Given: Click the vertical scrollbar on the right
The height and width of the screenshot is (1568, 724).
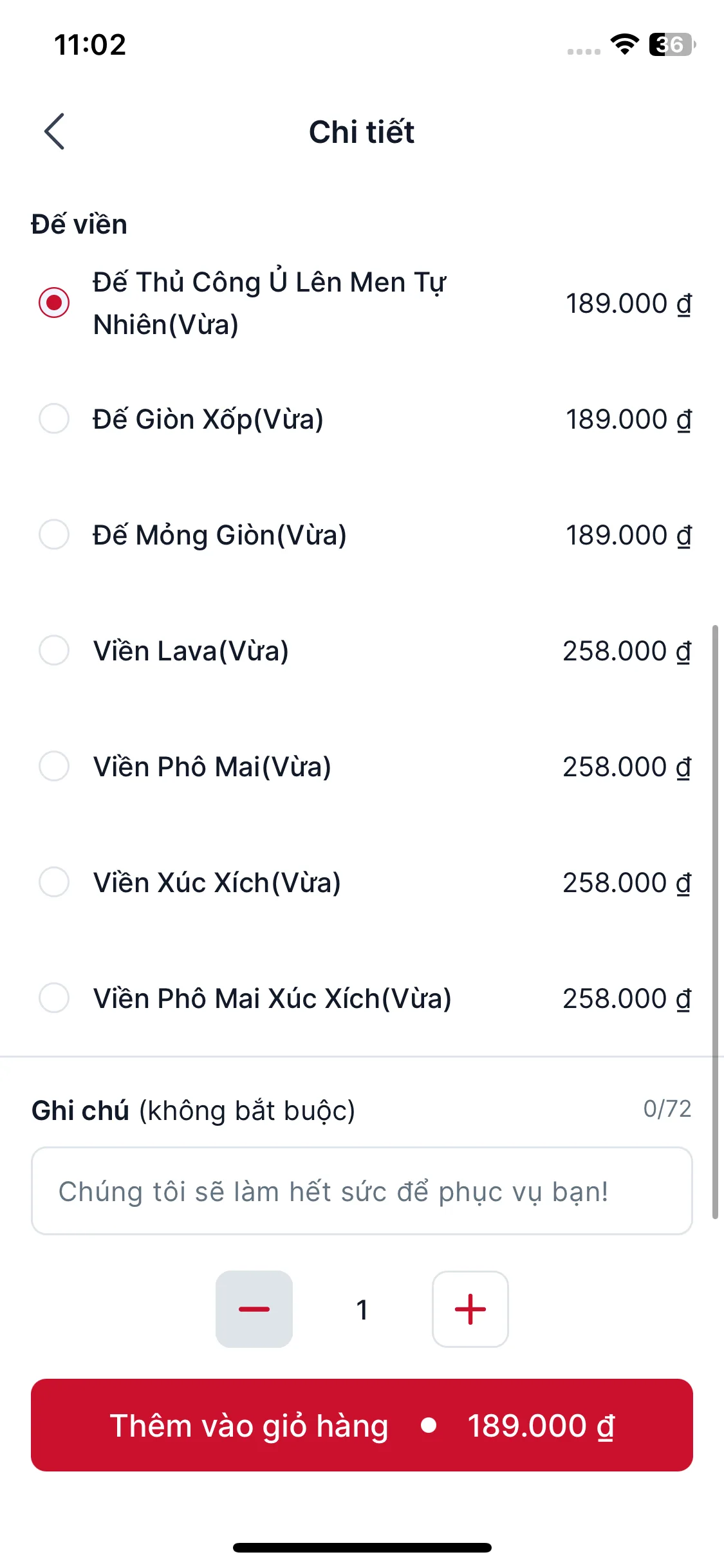Looking at the screenshot, I should point(715,920).
